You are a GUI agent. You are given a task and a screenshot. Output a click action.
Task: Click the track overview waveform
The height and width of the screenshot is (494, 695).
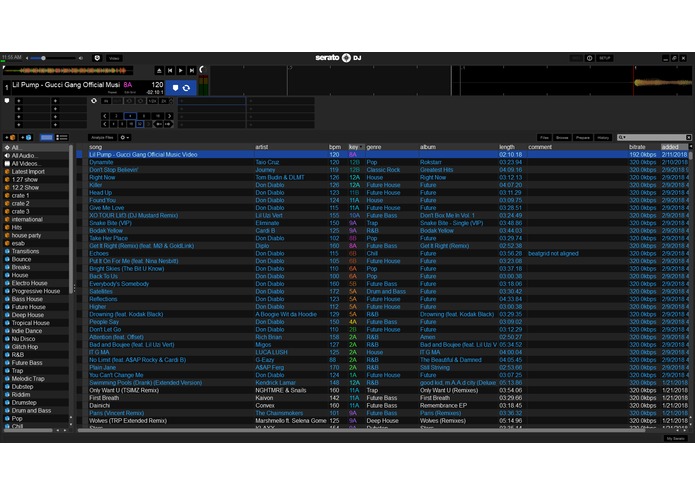click(68, 70)
